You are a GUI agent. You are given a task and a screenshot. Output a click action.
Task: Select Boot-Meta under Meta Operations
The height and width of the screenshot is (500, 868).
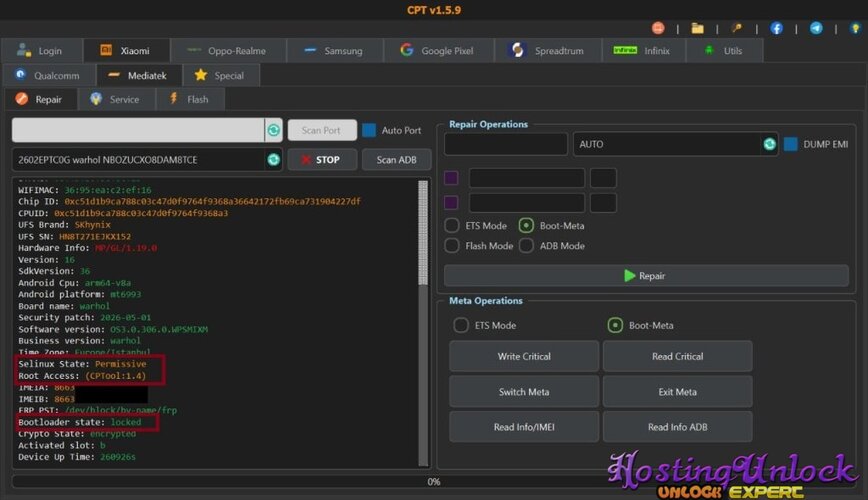click(614, 325)
